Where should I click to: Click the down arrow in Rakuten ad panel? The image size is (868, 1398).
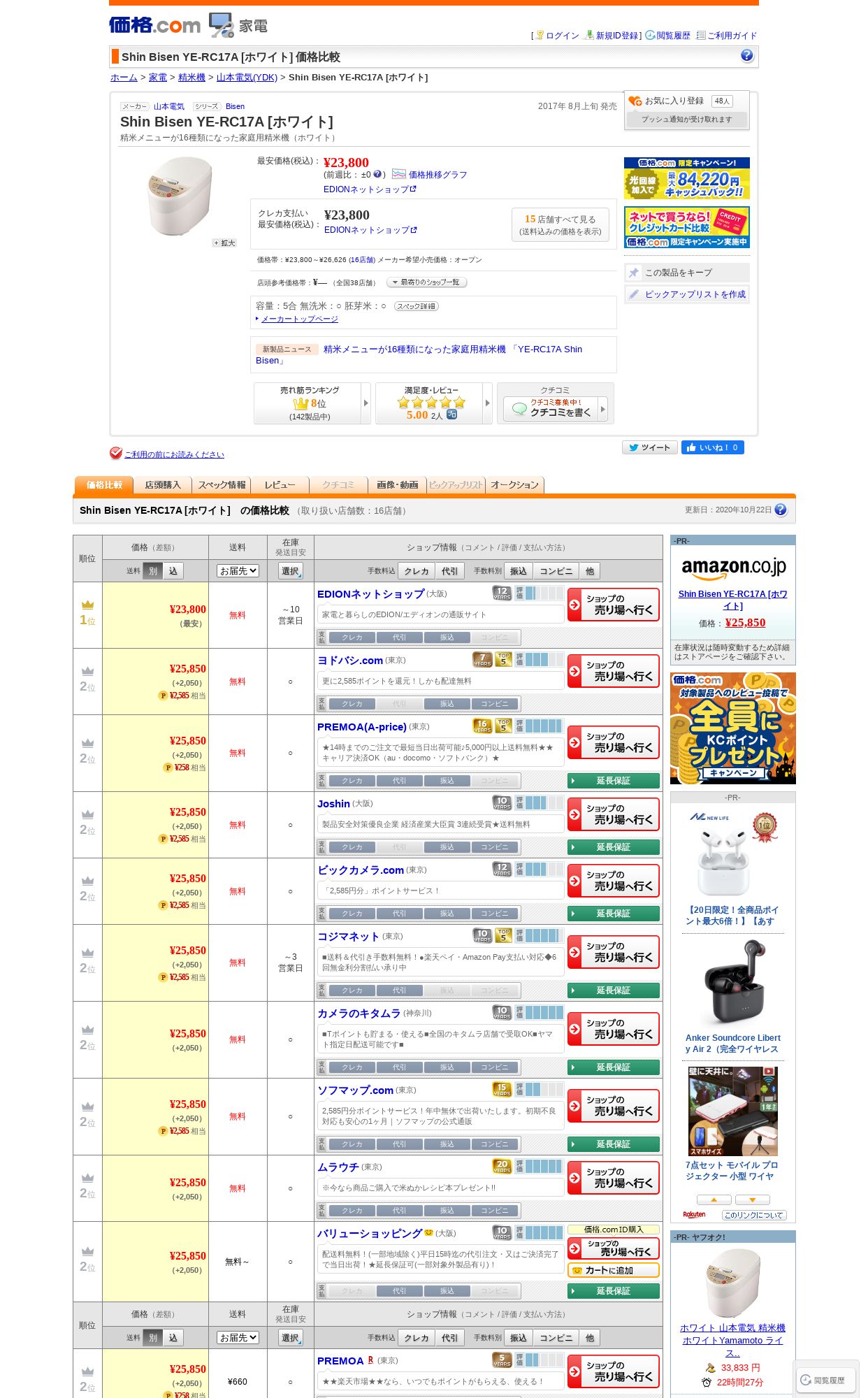pyautogui.click(x=753, y=1199)
